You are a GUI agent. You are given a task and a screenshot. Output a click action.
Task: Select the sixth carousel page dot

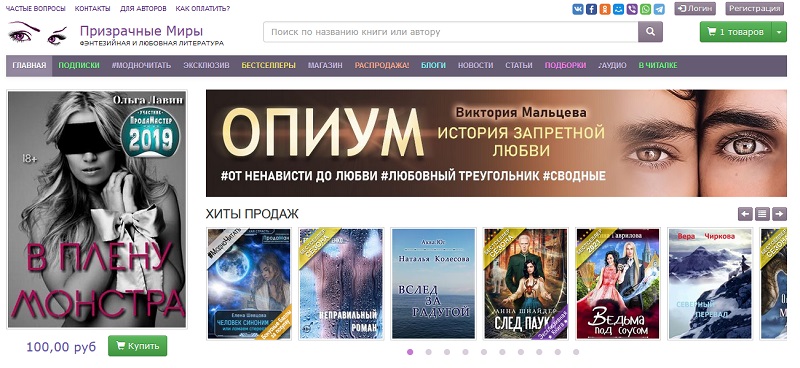coord(502,352)
